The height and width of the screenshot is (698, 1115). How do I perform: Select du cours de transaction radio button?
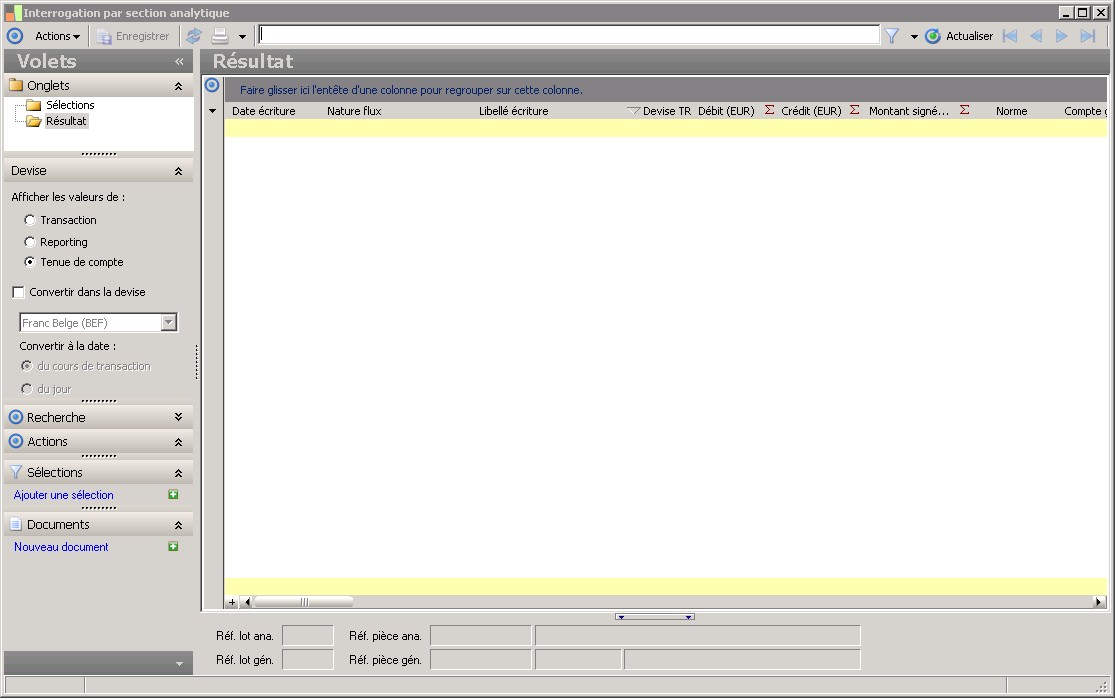(27, 366)
